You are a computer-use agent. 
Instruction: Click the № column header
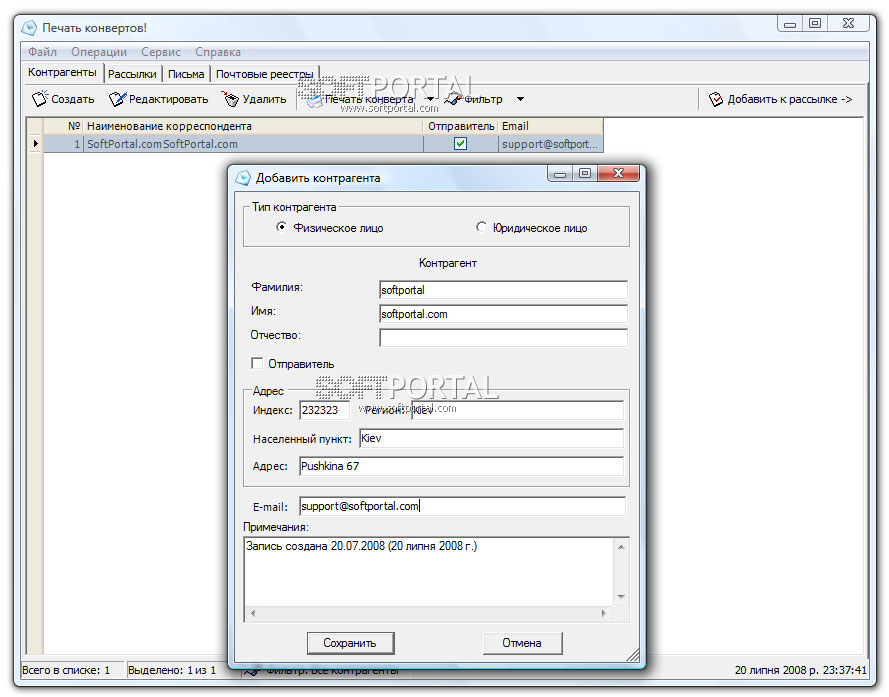64,126
